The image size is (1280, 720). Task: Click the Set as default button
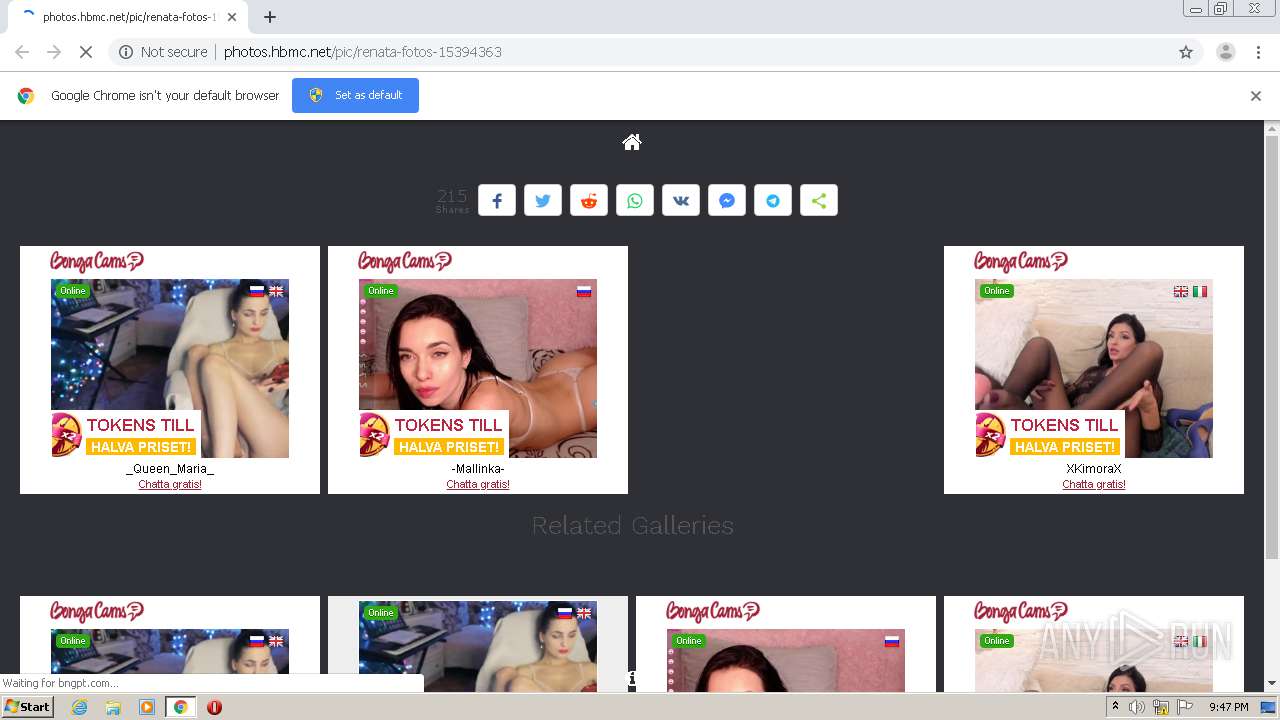pos(355,95)
